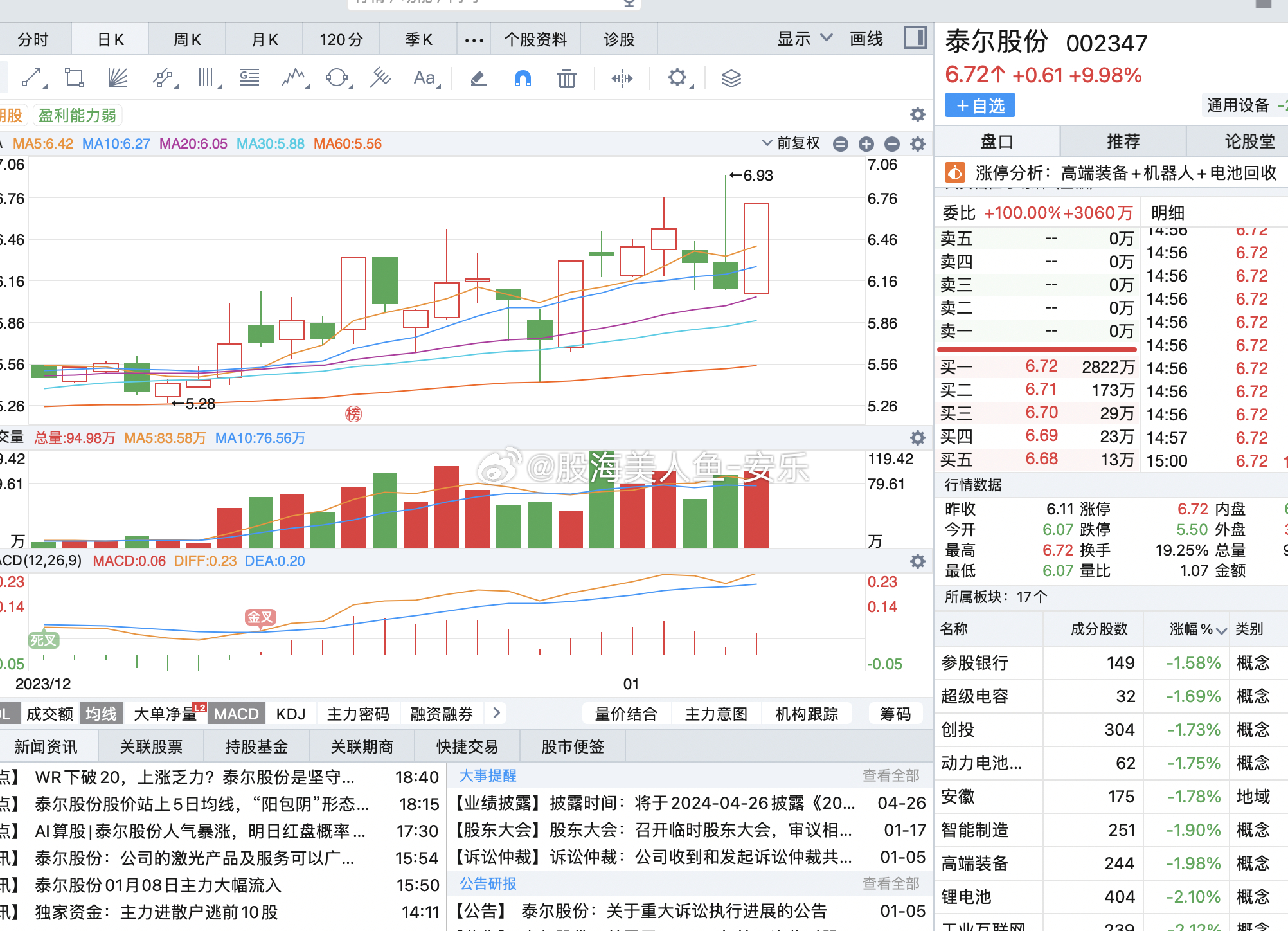
Task: Open settings gear beside 盈利能力弱 tag
Action: pos(918,114)
